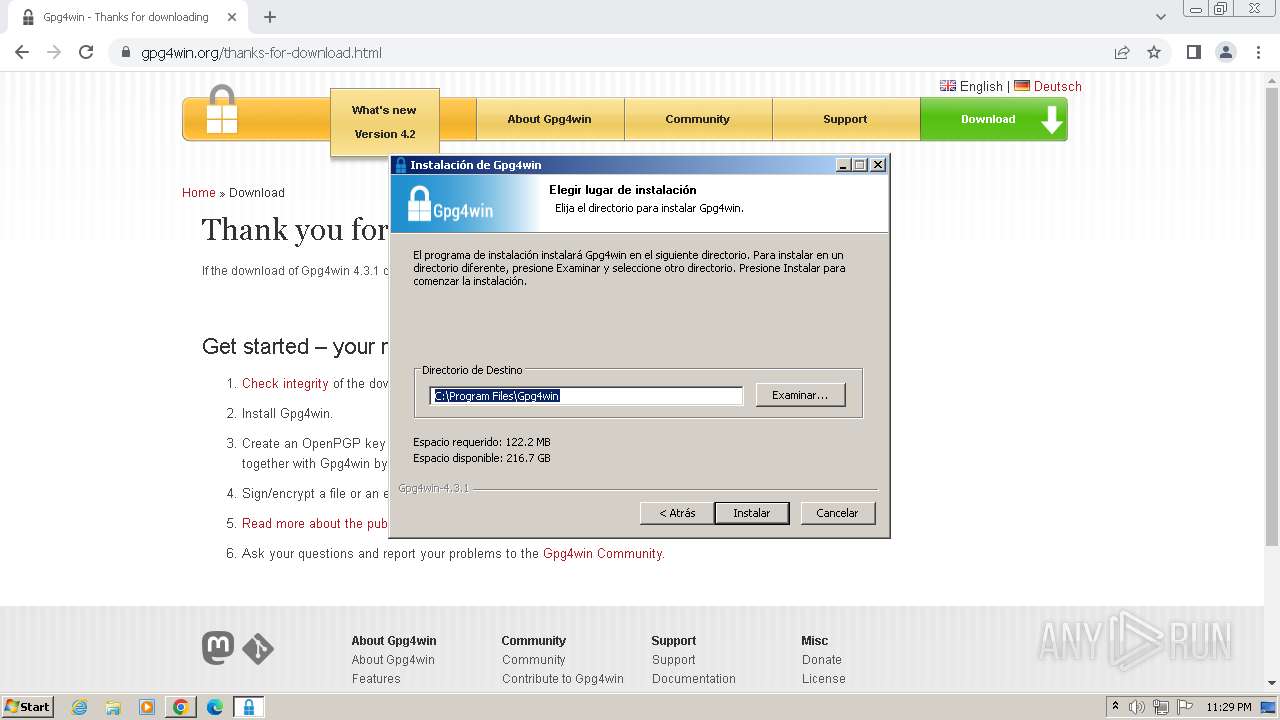1280x720 pixels.
Task: Click the Chrome icon in the taskbar
Action: point(181,707)
